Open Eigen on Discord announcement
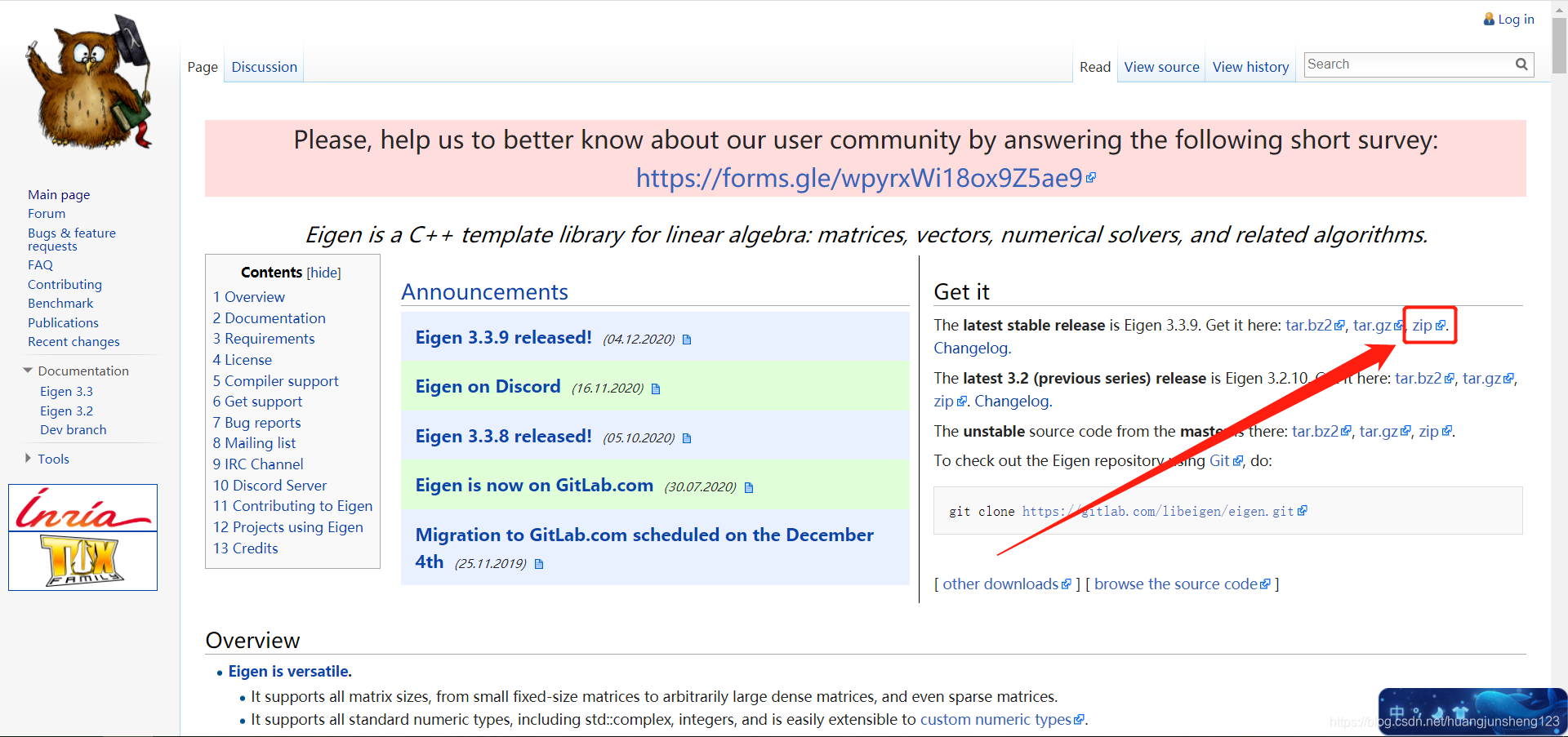The height and width of the screenshot is (737, 1568). pyautogui.click(x=488, y=386)
